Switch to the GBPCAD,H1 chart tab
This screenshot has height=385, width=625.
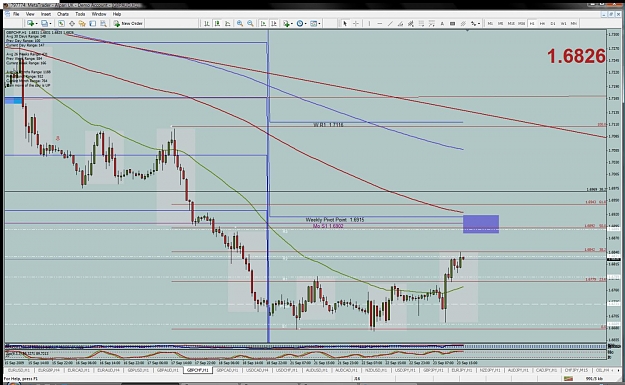pos(227,370)
